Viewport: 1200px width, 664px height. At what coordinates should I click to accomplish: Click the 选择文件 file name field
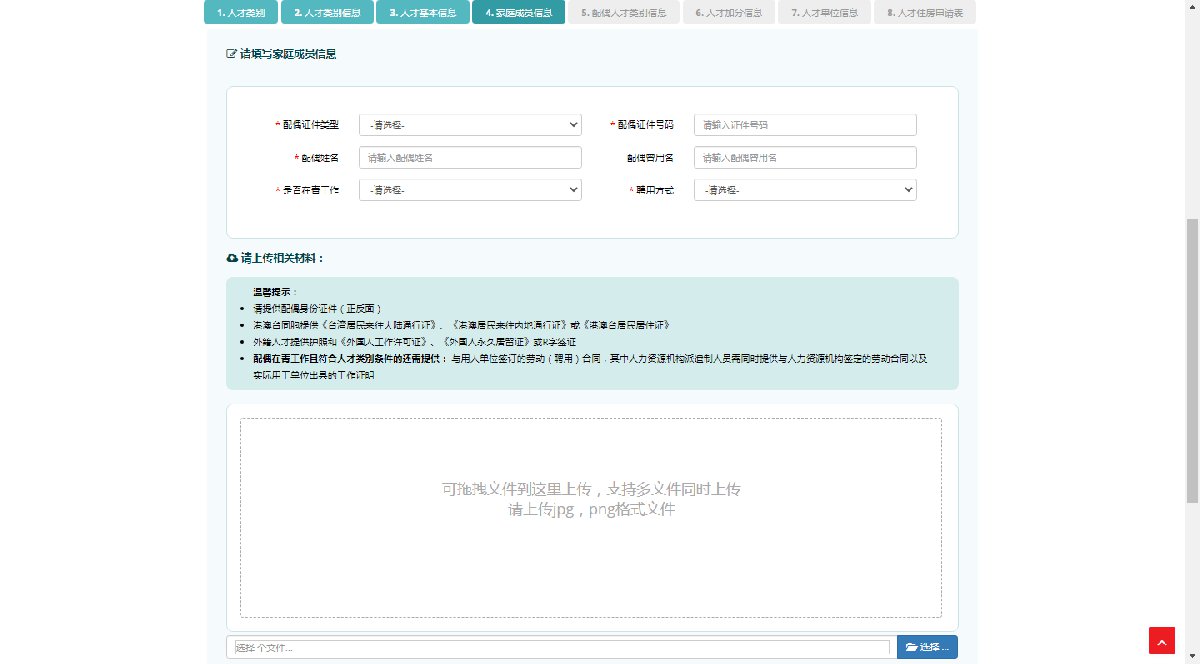(561, 647)
